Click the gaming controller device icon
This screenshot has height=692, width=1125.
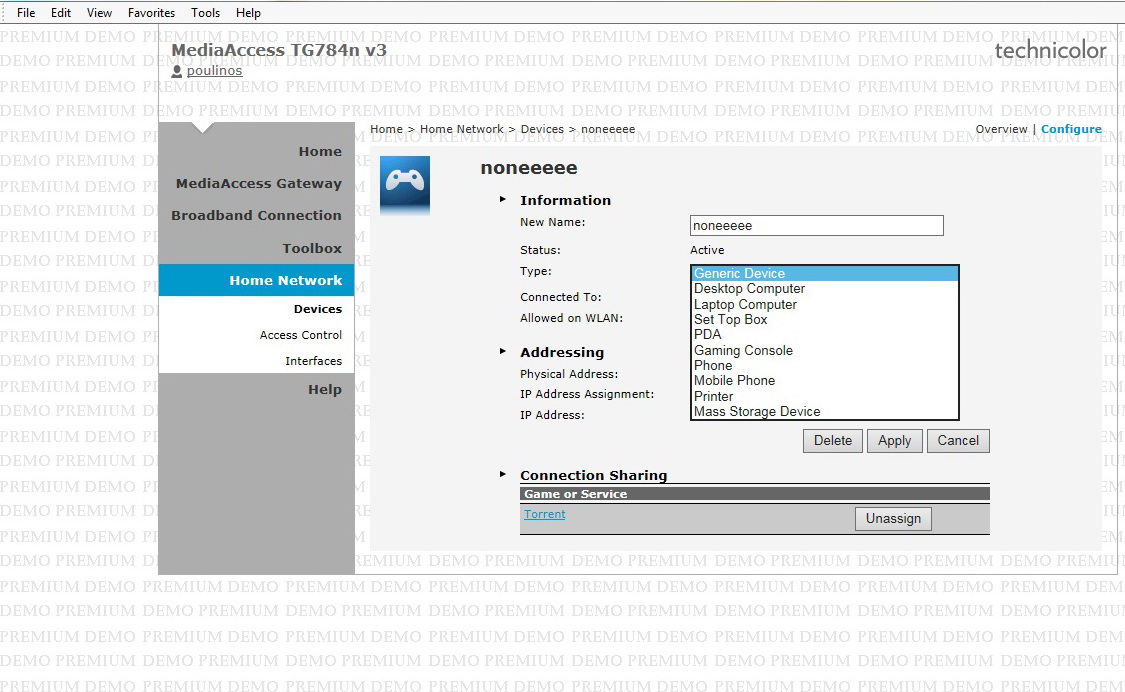[x=405, y=185]
